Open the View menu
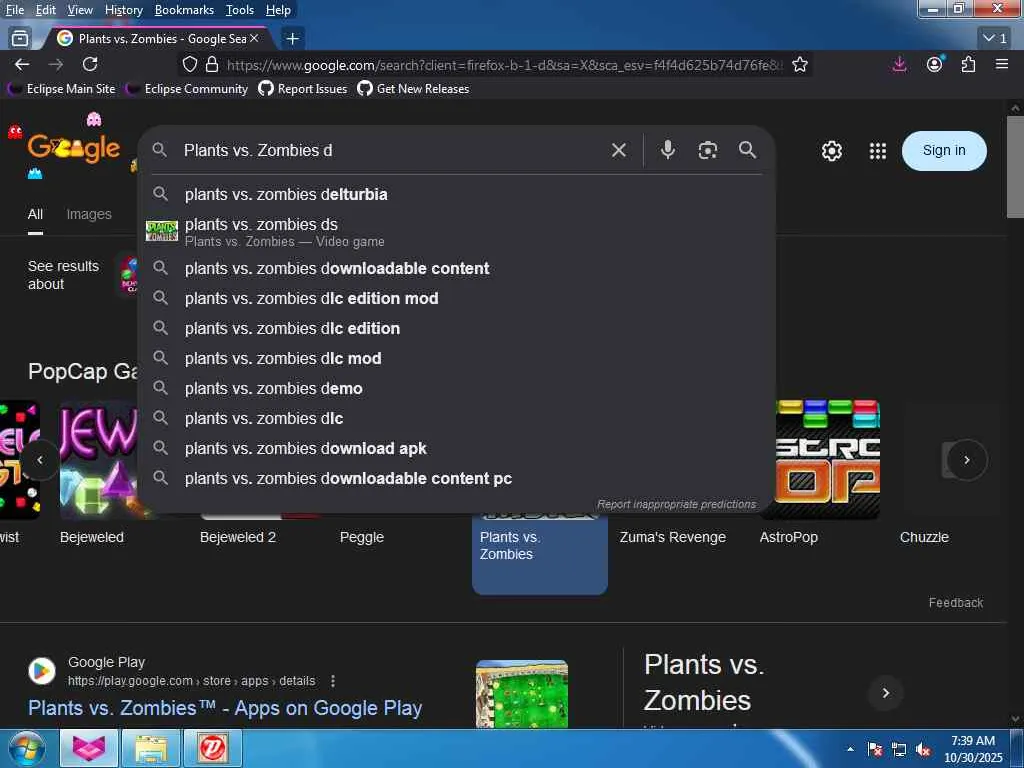This screenshot has width=1024, height=768. [80, 10]
